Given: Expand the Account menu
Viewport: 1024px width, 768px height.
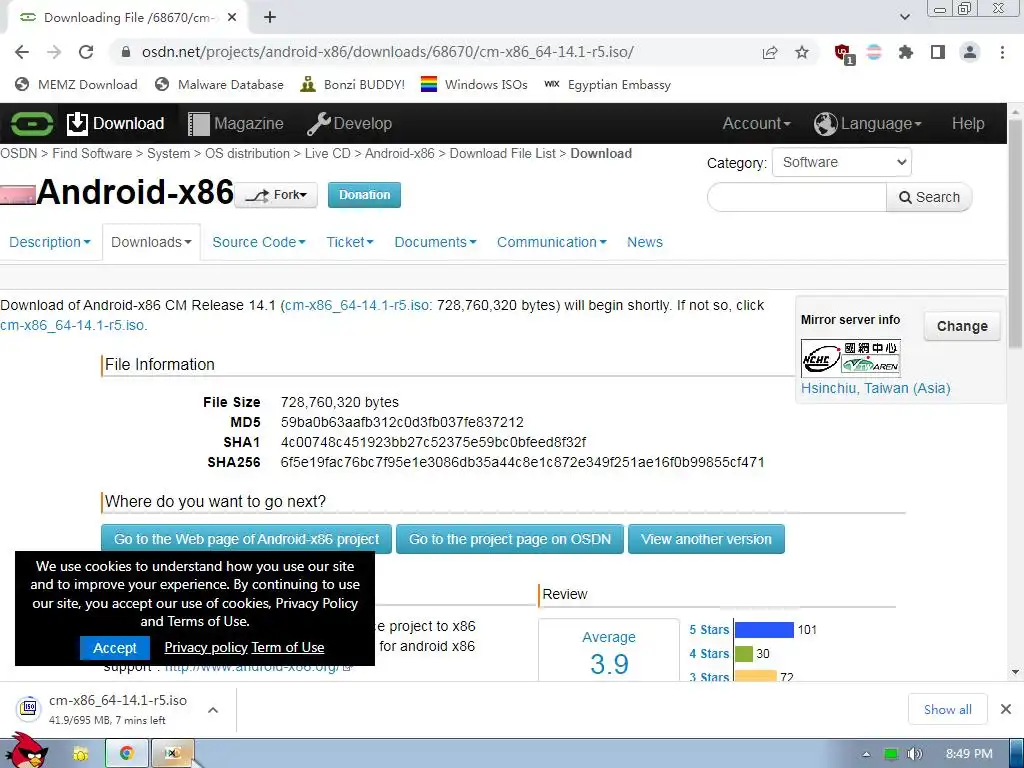Looking at the screenshot, I should (x=756, y=123).
